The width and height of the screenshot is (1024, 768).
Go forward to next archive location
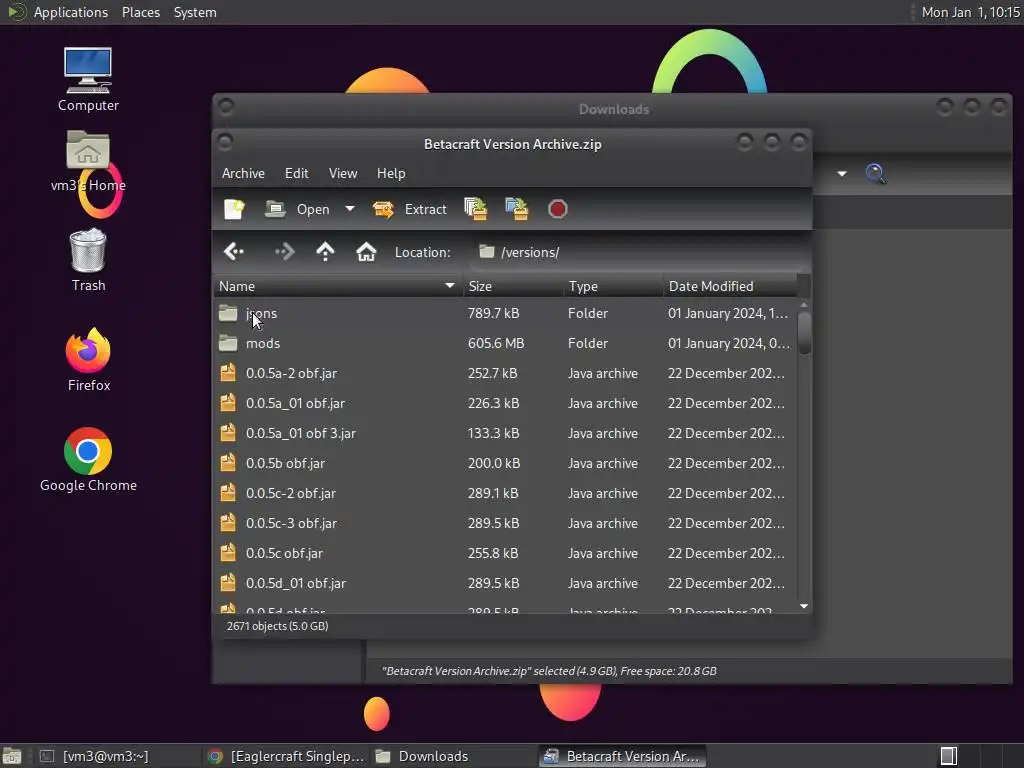pyautogui.click(x=285, y=251)
